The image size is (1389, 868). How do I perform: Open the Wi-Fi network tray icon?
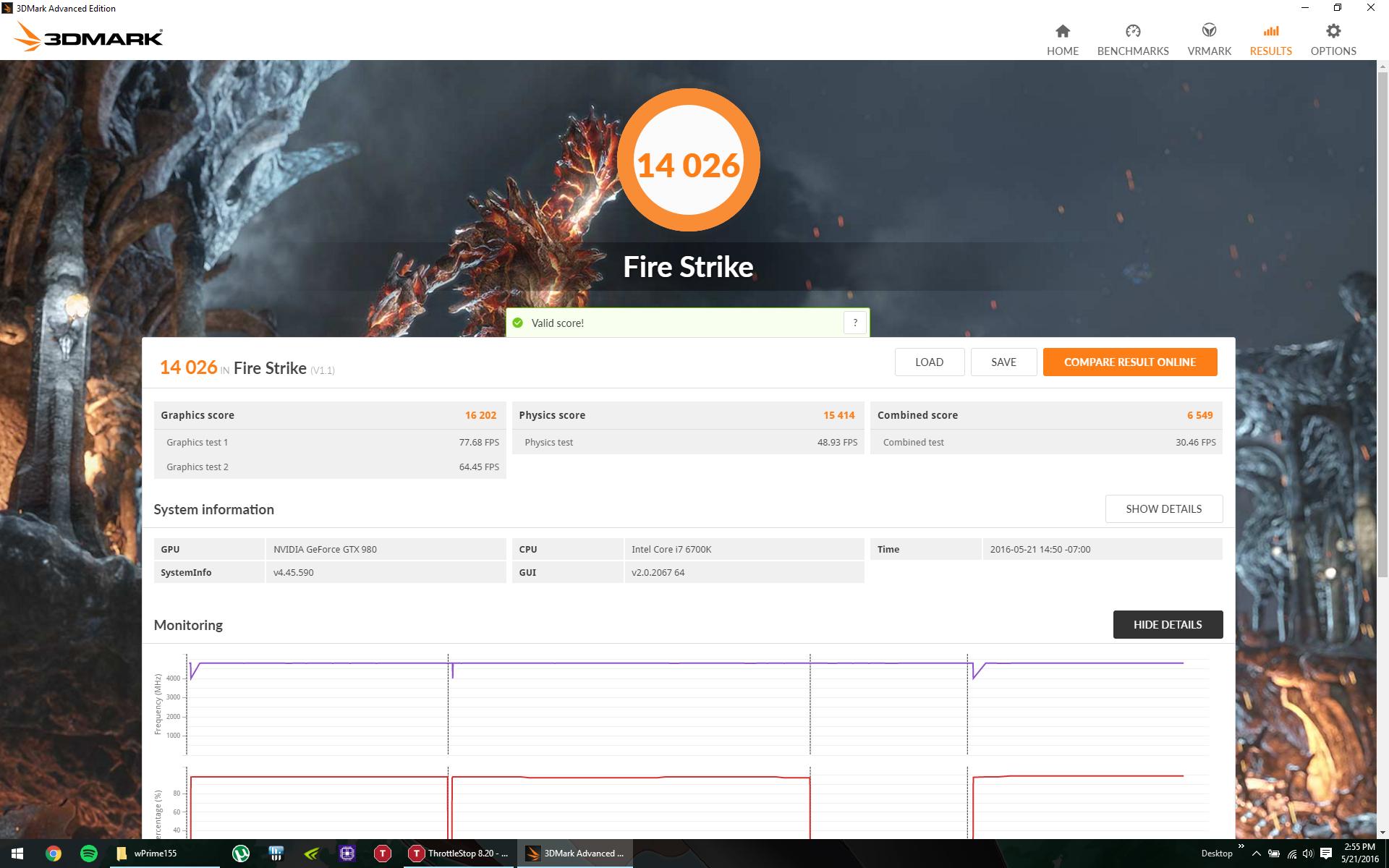tap(1291, 854)
